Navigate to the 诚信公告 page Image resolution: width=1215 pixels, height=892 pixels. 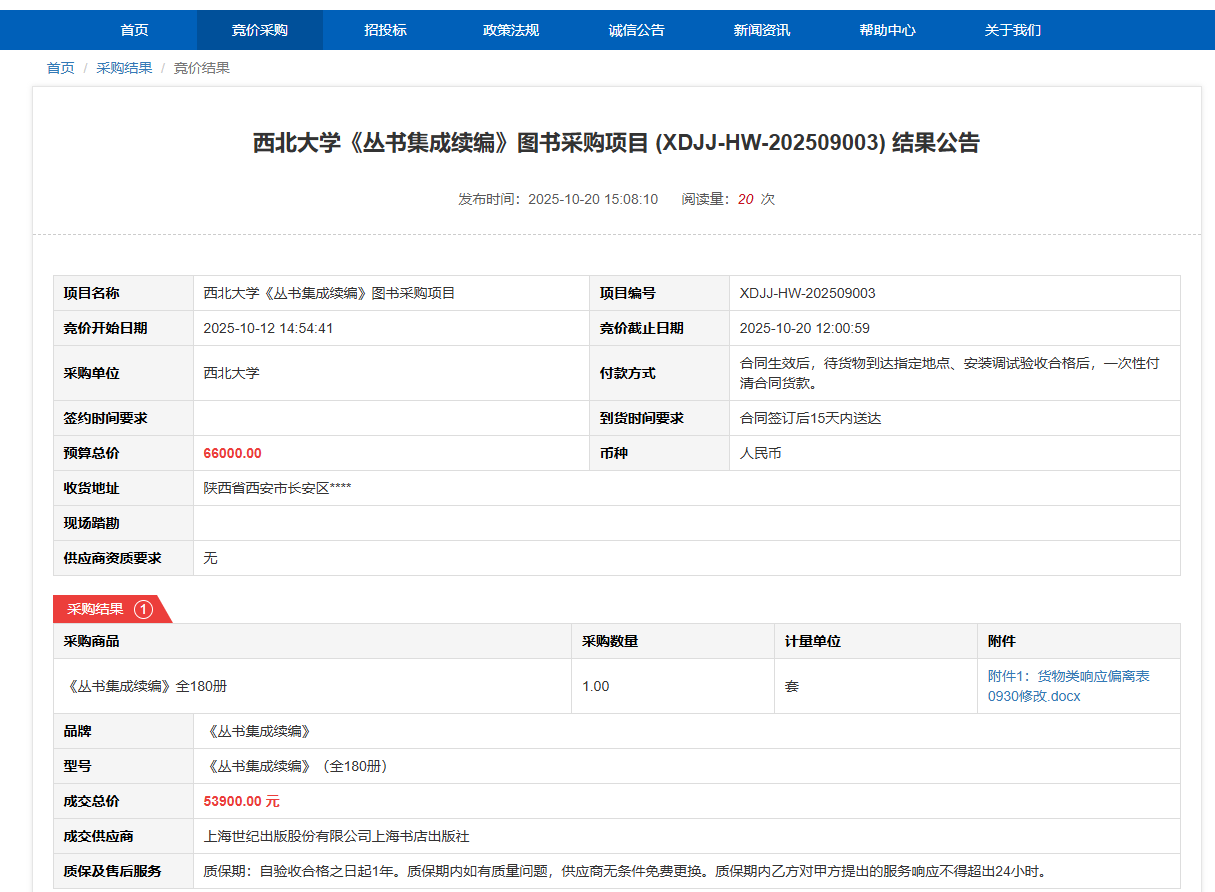[636, 30]
